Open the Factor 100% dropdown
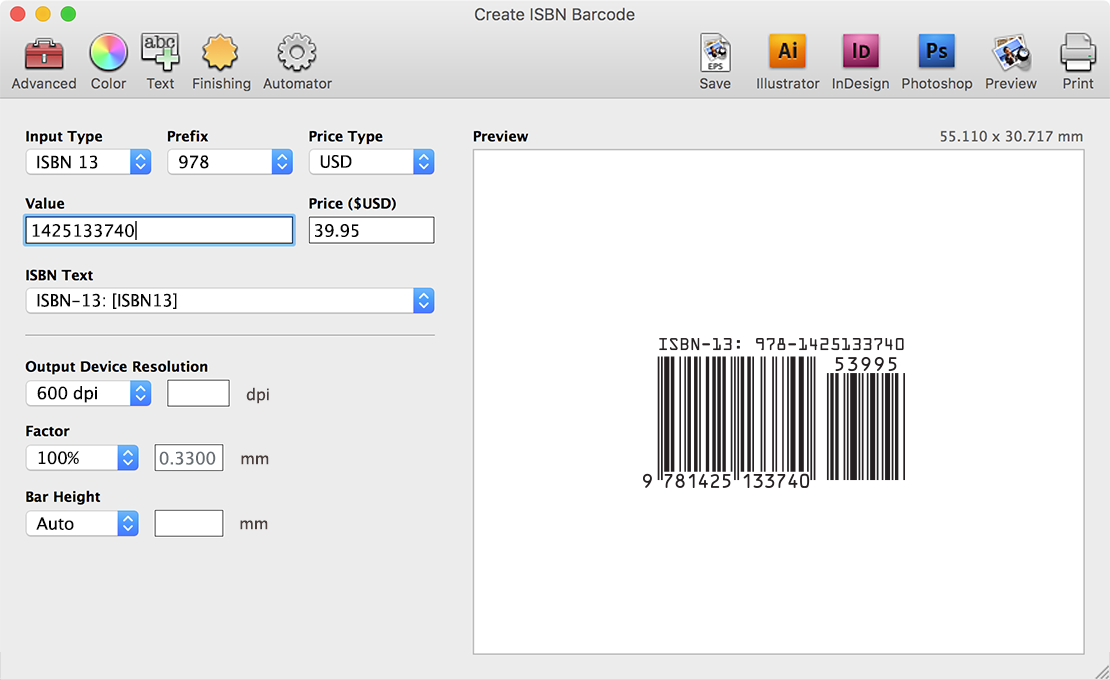1110x680 pixels. 81,459
